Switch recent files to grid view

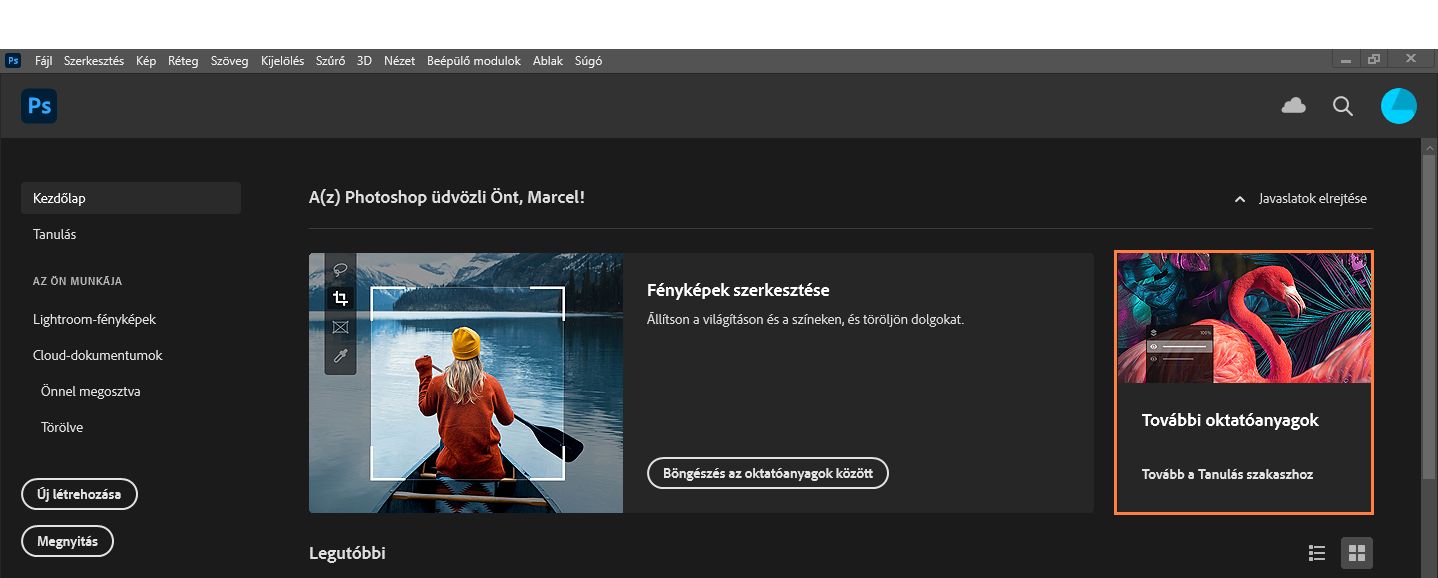(x=1357, y=552)
